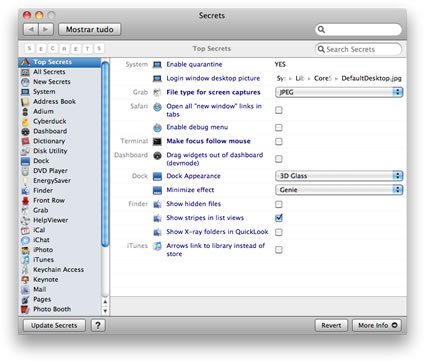Open help with the question mark button
Image resolution: width=425 pixels, height=361 pixels.
tap(98, 325)
